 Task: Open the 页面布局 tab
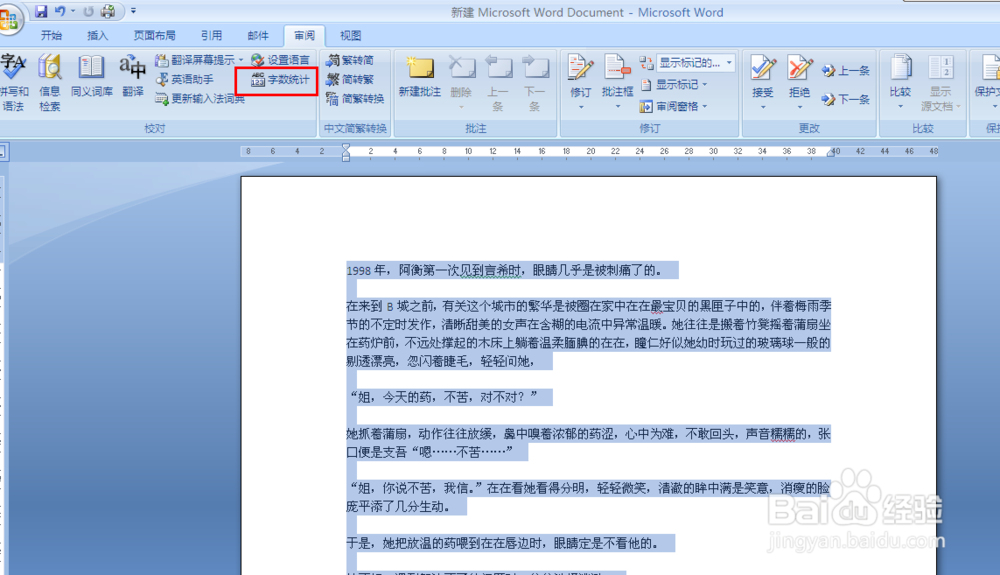pyautogui.click(x=154, y=36)
